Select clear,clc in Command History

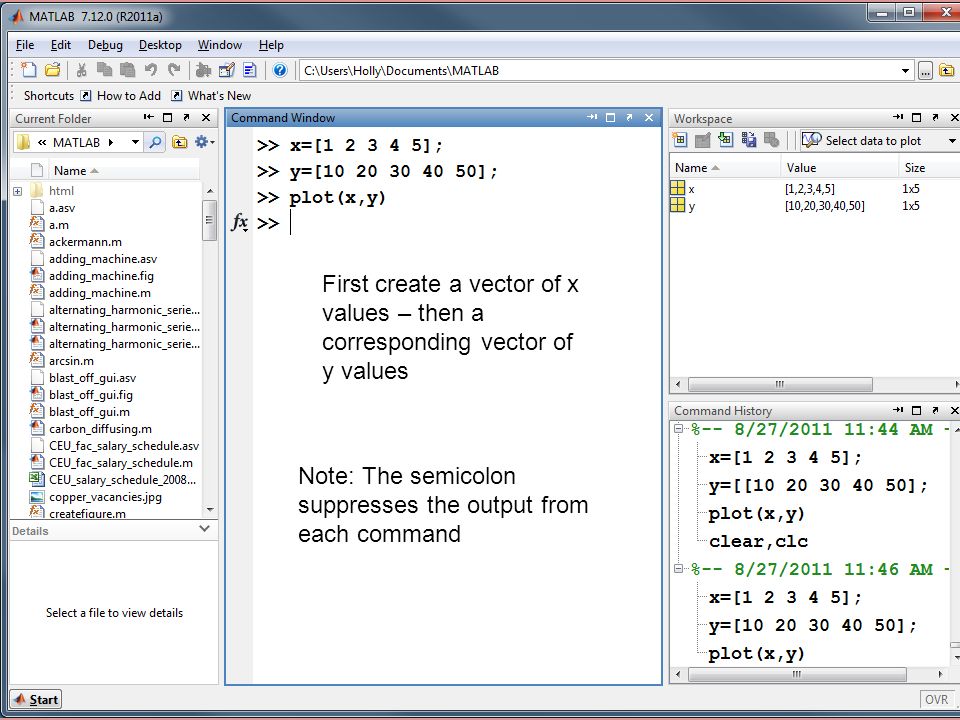click(x=759, y=542)
